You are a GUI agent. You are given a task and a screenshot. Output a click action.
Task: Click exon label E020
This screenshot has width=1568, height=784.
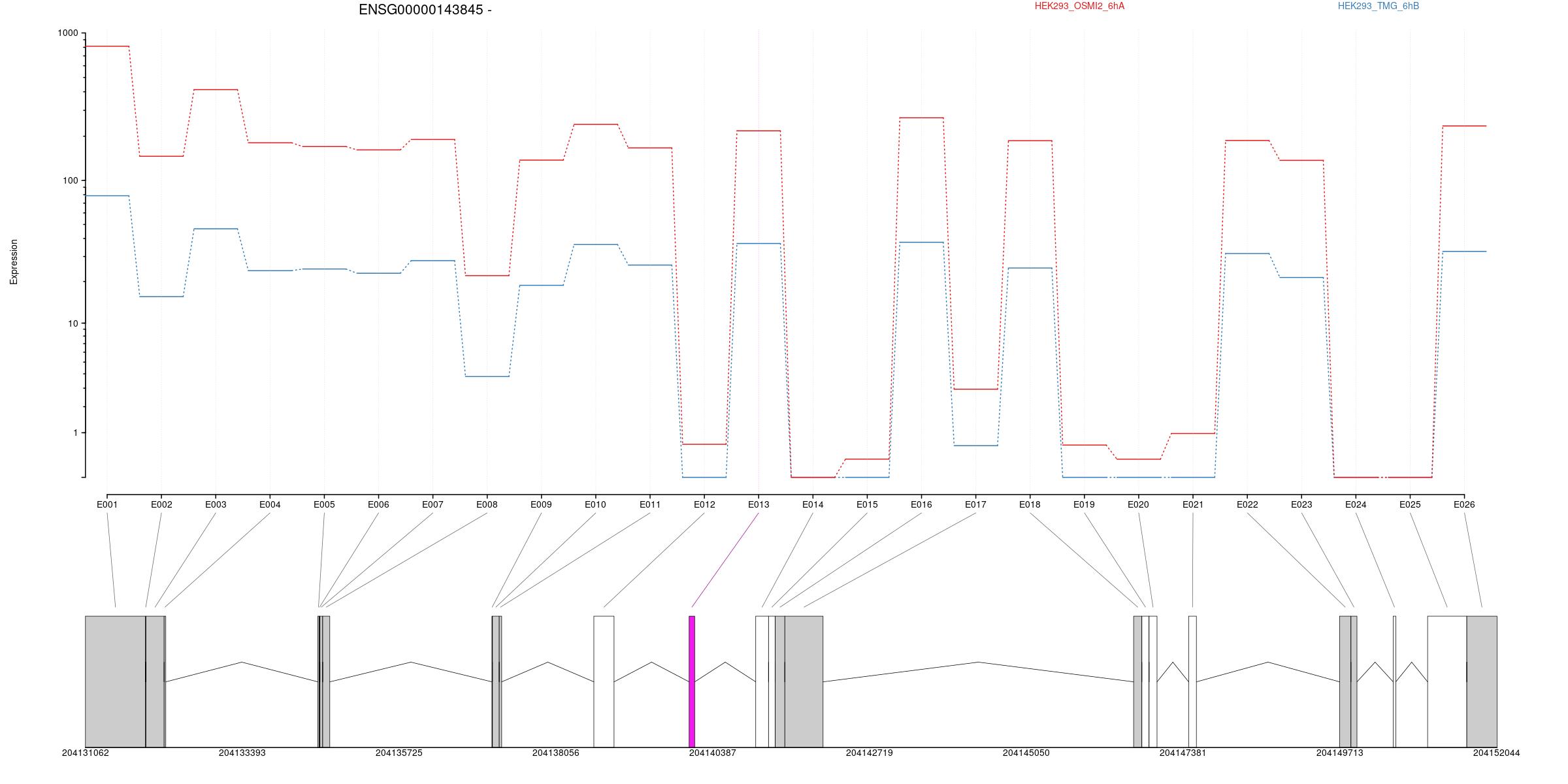pyautogui.click(x=1138, y=504)
